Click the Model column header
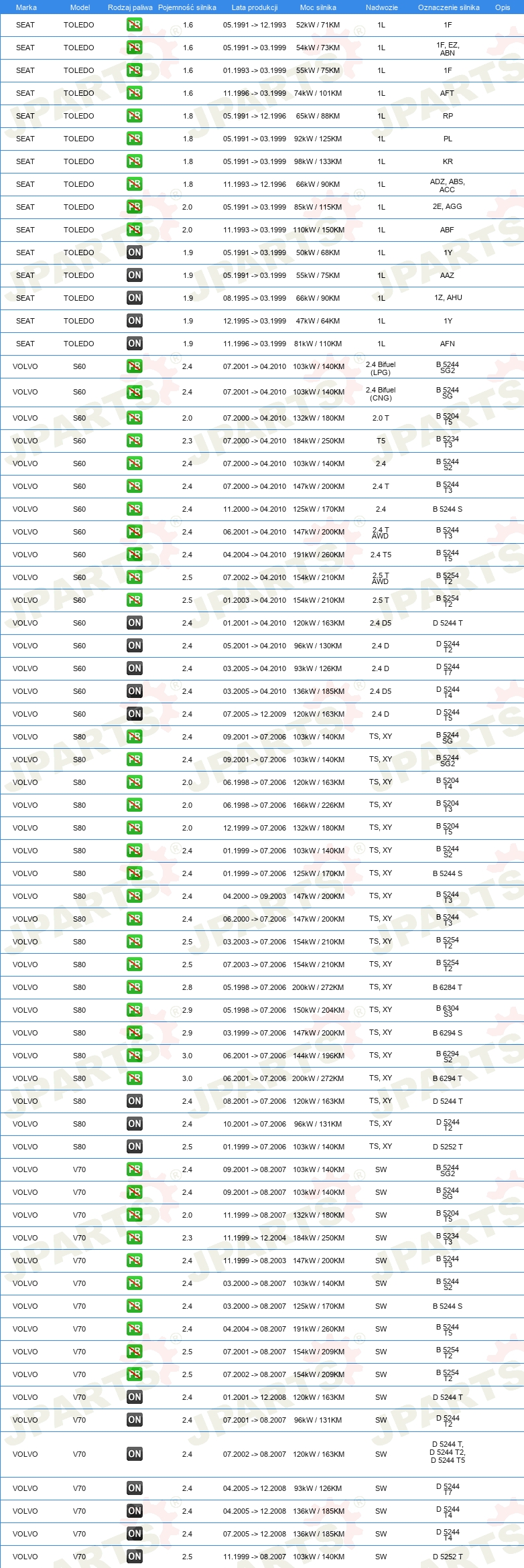Image resolution: width=524 pixels, height=1568 pixels. [x=80, y=7]
